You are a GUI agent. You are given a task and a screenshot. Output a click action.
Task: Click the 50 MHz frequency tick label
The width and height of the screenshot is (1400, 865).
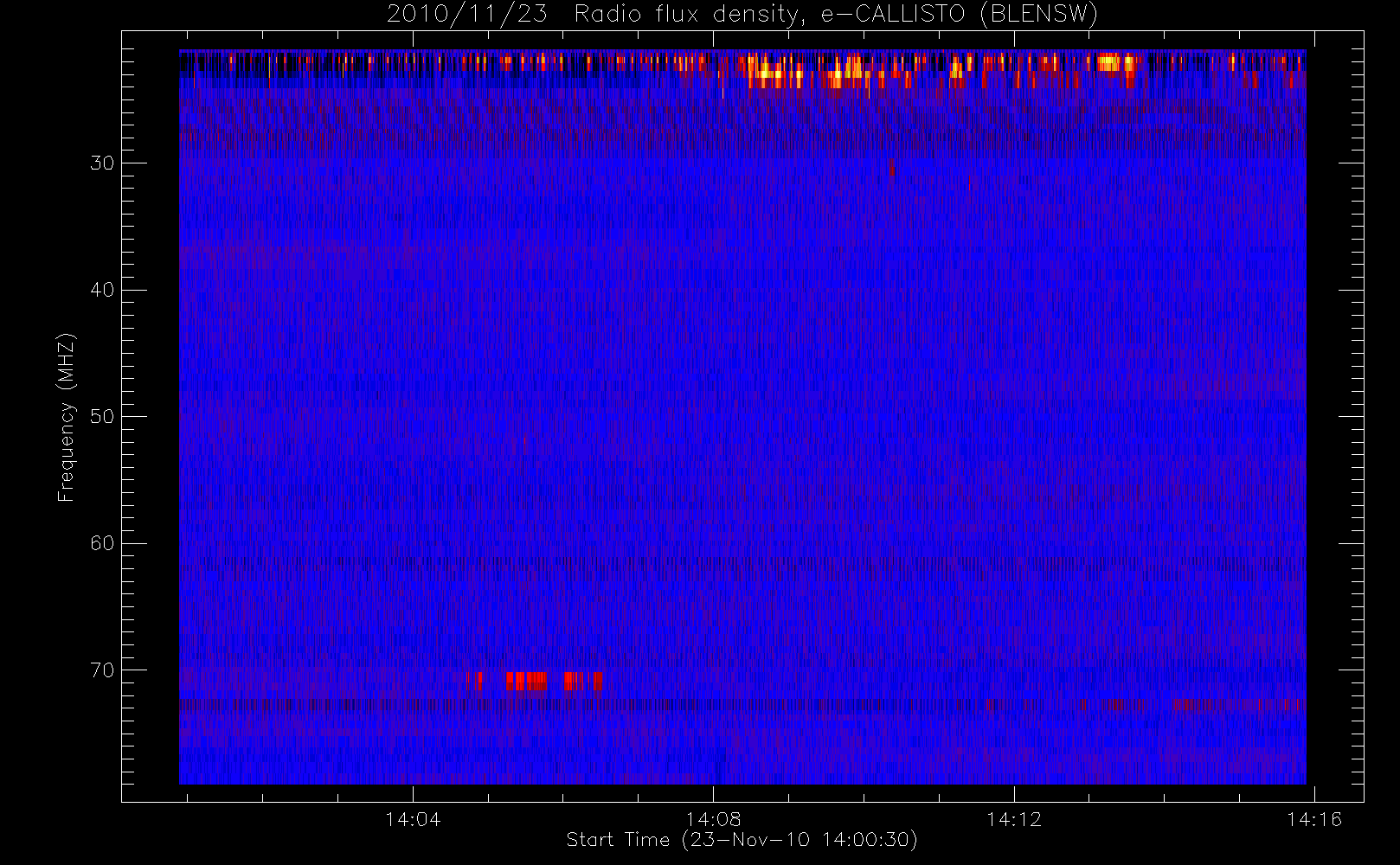[102, 416]
